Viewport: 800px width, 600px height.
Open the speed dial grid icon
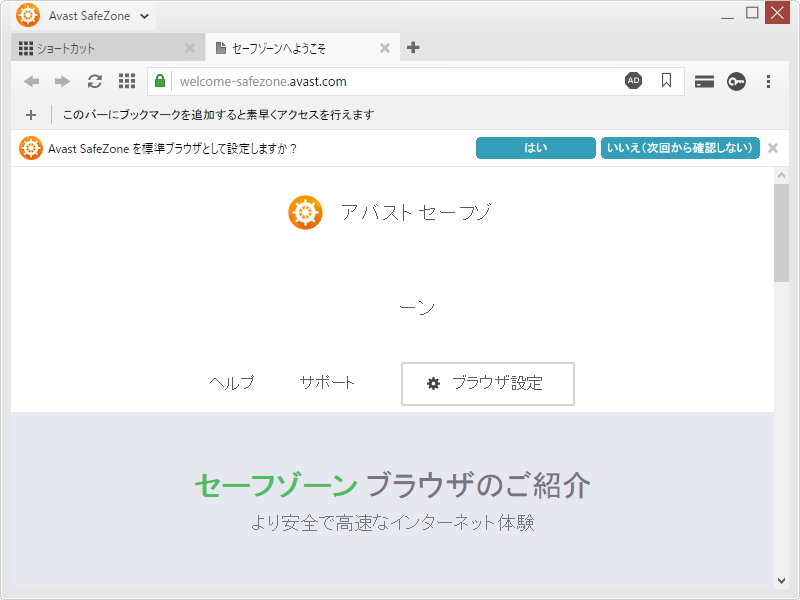click(126, 81)
